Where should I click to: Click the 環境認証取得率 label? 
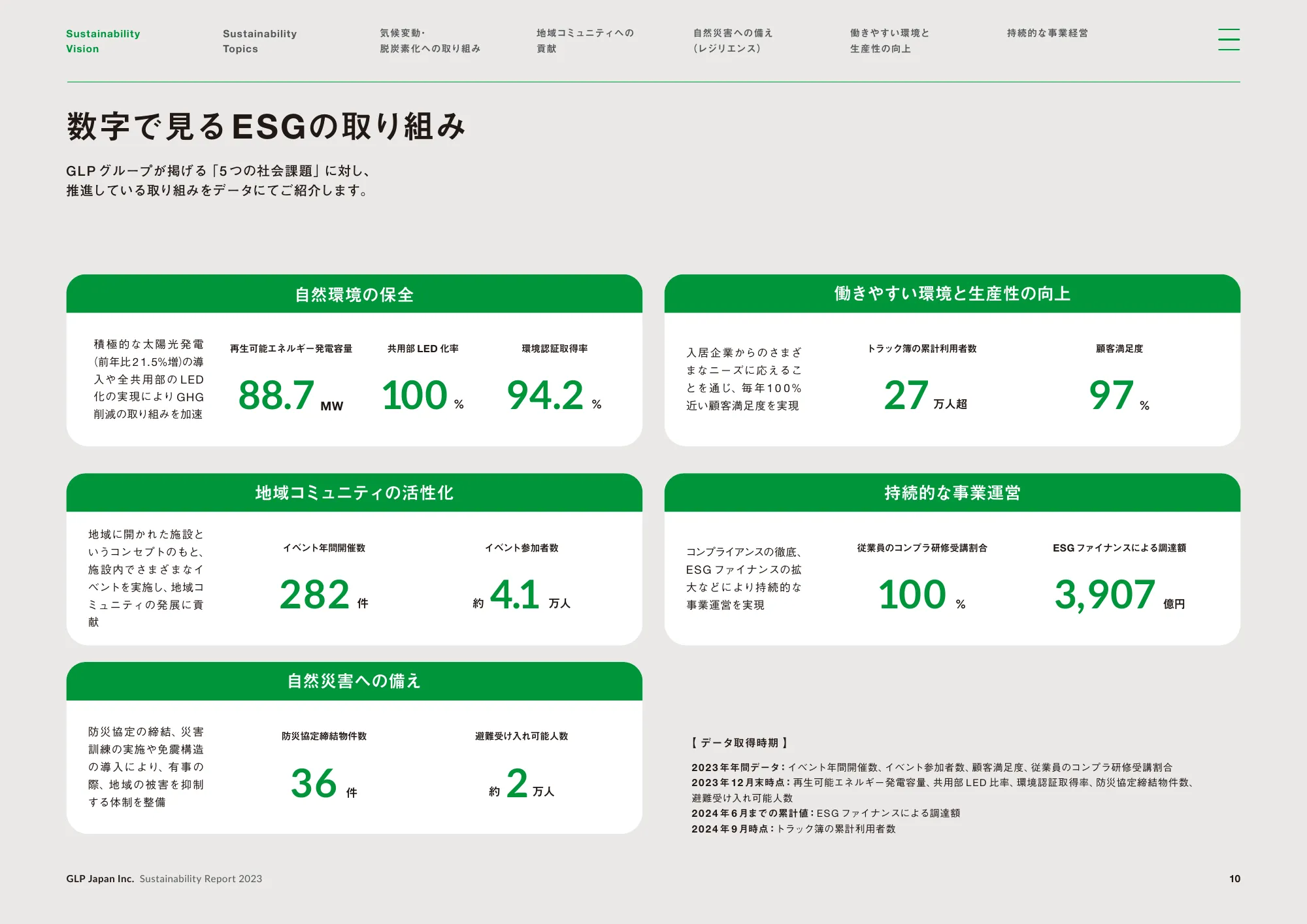(x=554, y=349)
